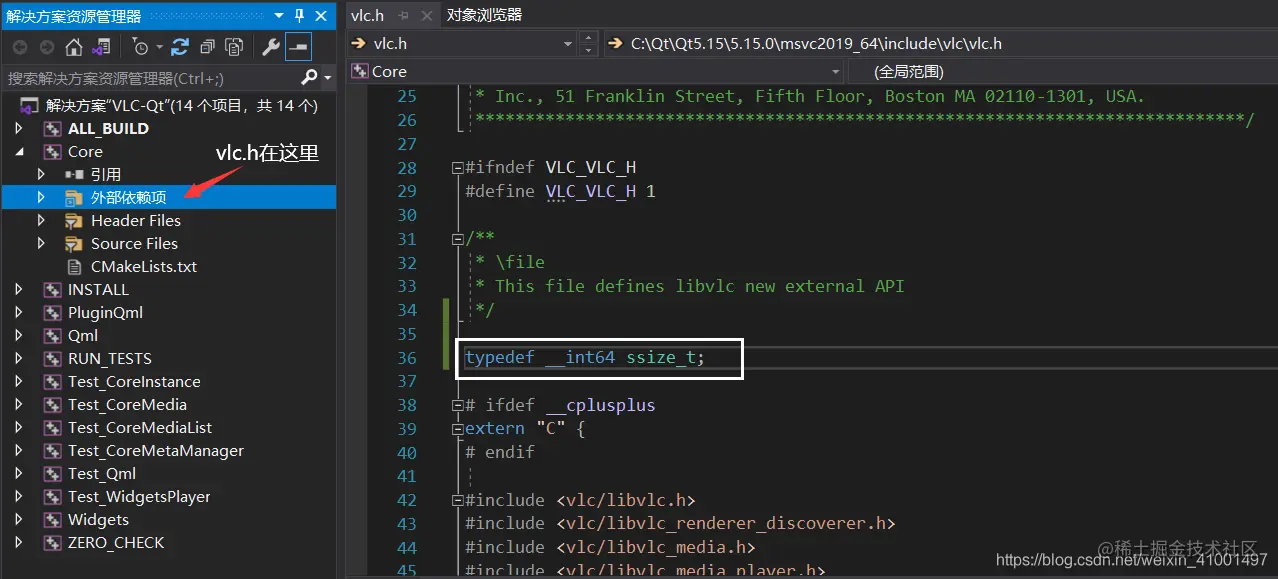Collapse the comment block at line 31

[x=458, y=239]
